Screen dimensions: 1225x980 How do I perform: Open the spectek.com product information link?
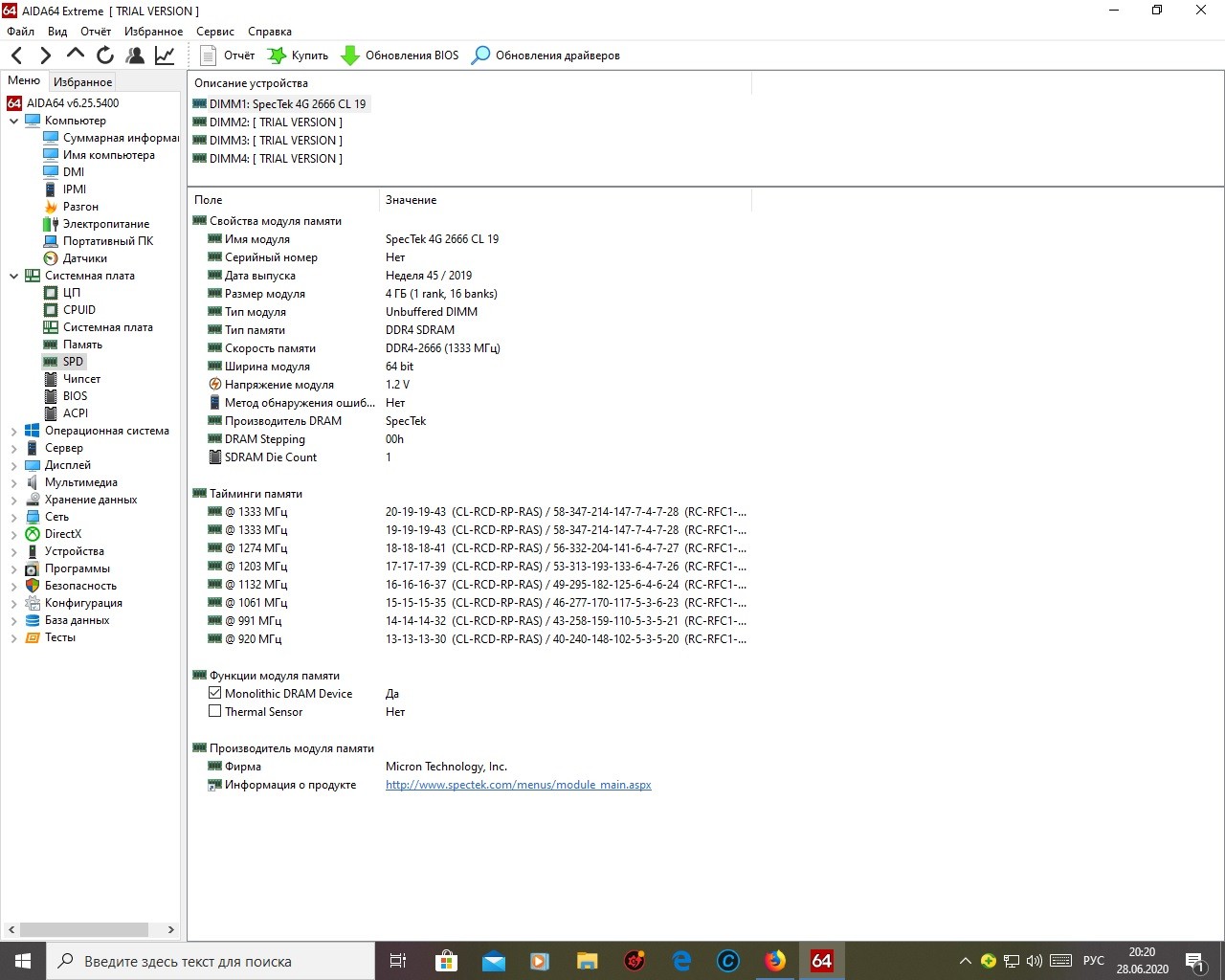518,785
